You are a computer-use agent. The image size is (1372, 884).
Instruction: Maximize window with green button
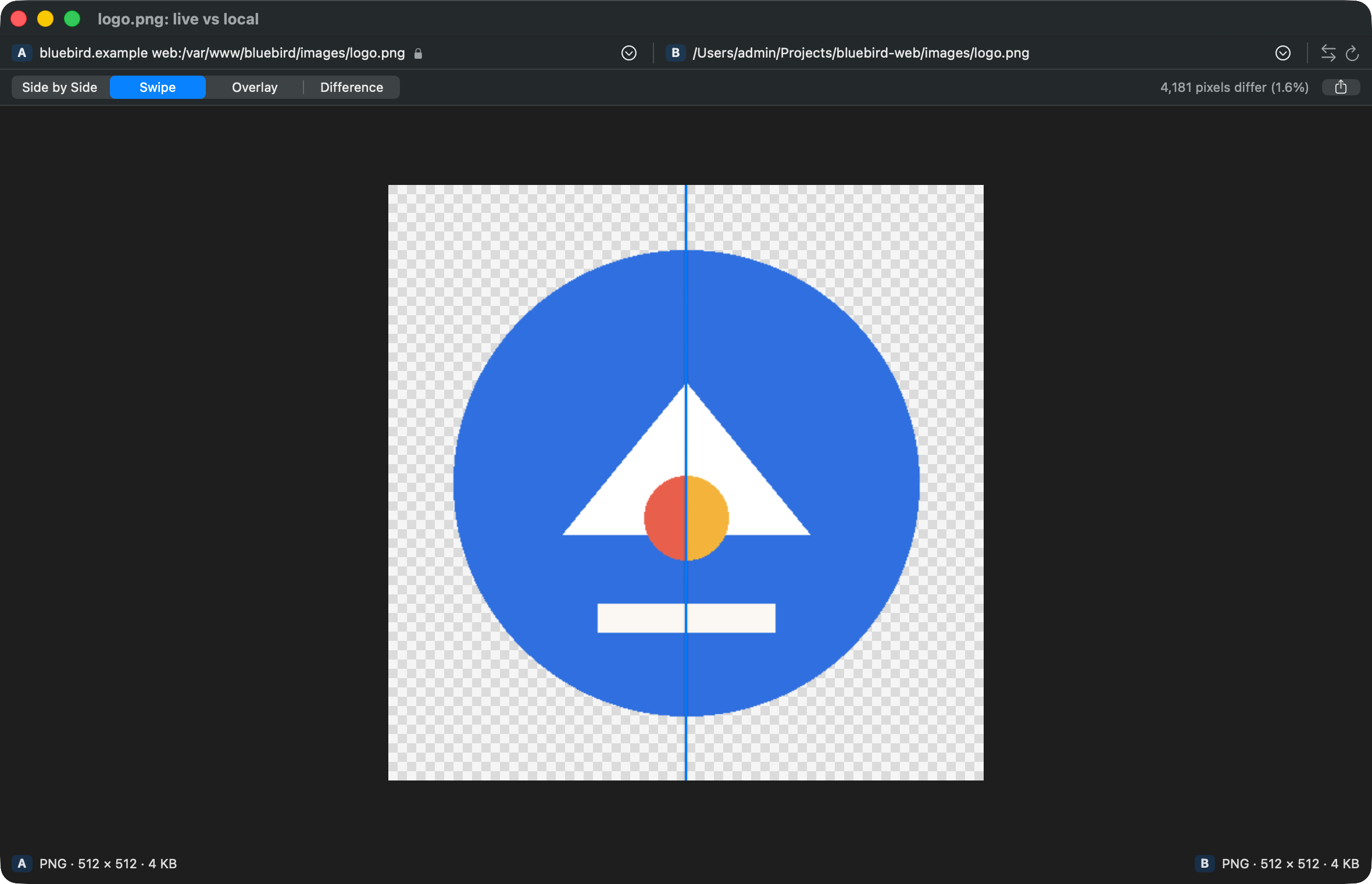point(72,19)
